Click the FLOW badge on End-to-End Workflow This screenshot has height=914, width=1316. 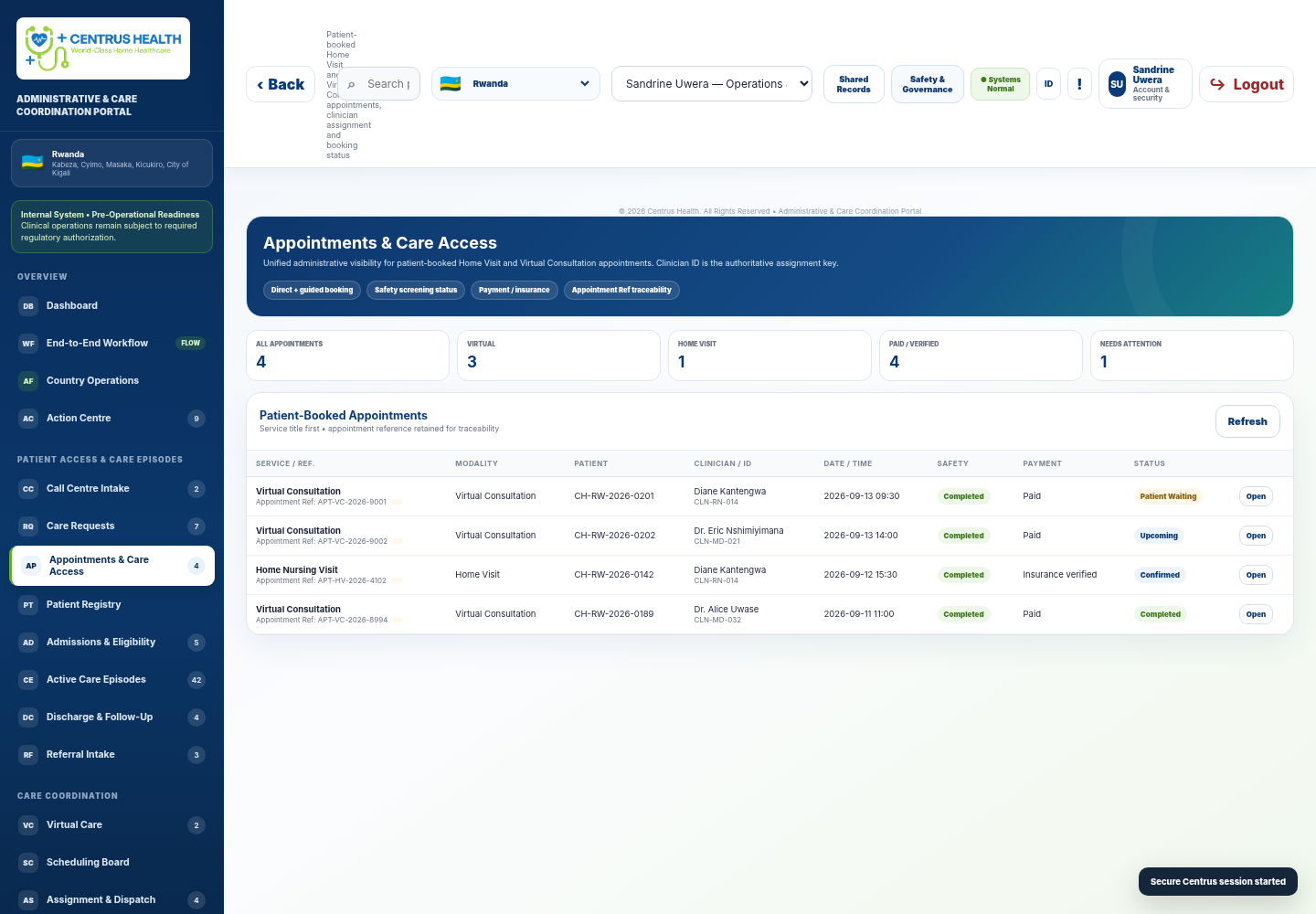(x=190, y=344)
